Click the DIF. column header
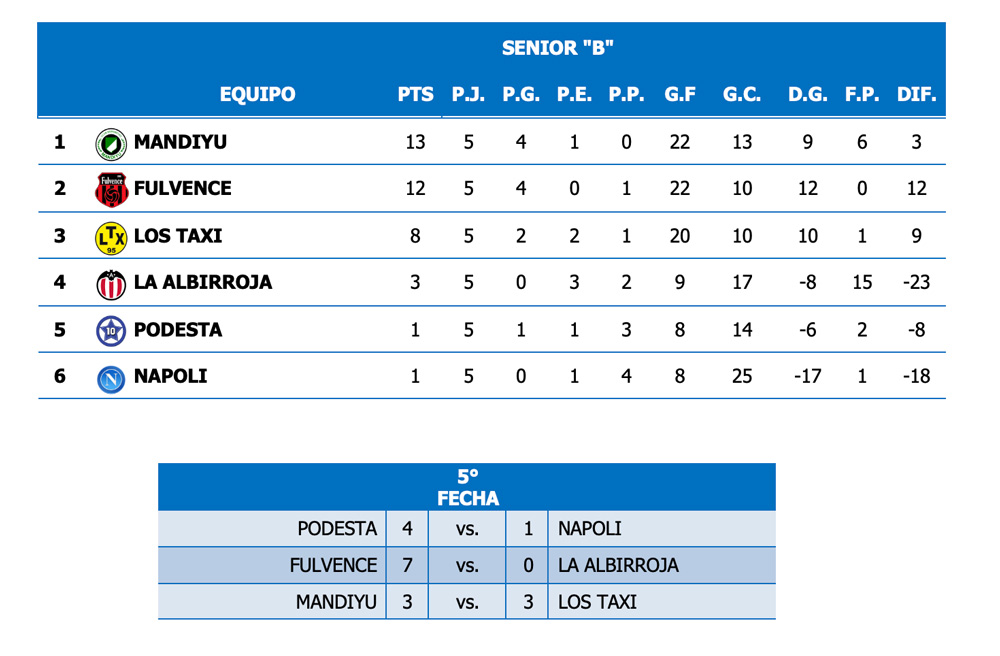The image size is (1000, 656). click(916, 95)
